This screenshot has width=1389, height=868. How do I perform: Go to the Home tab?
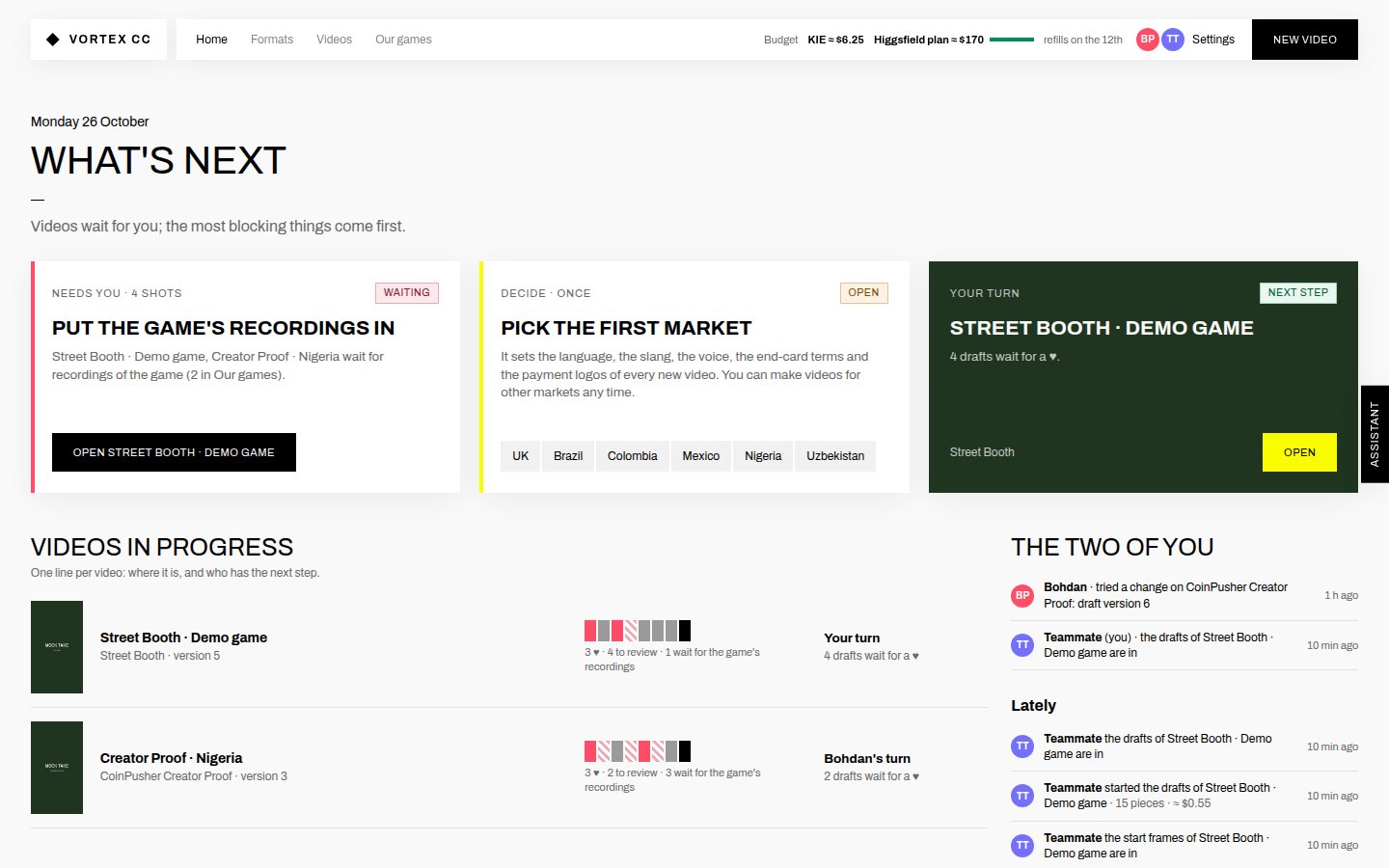click(x=211, y=40)
